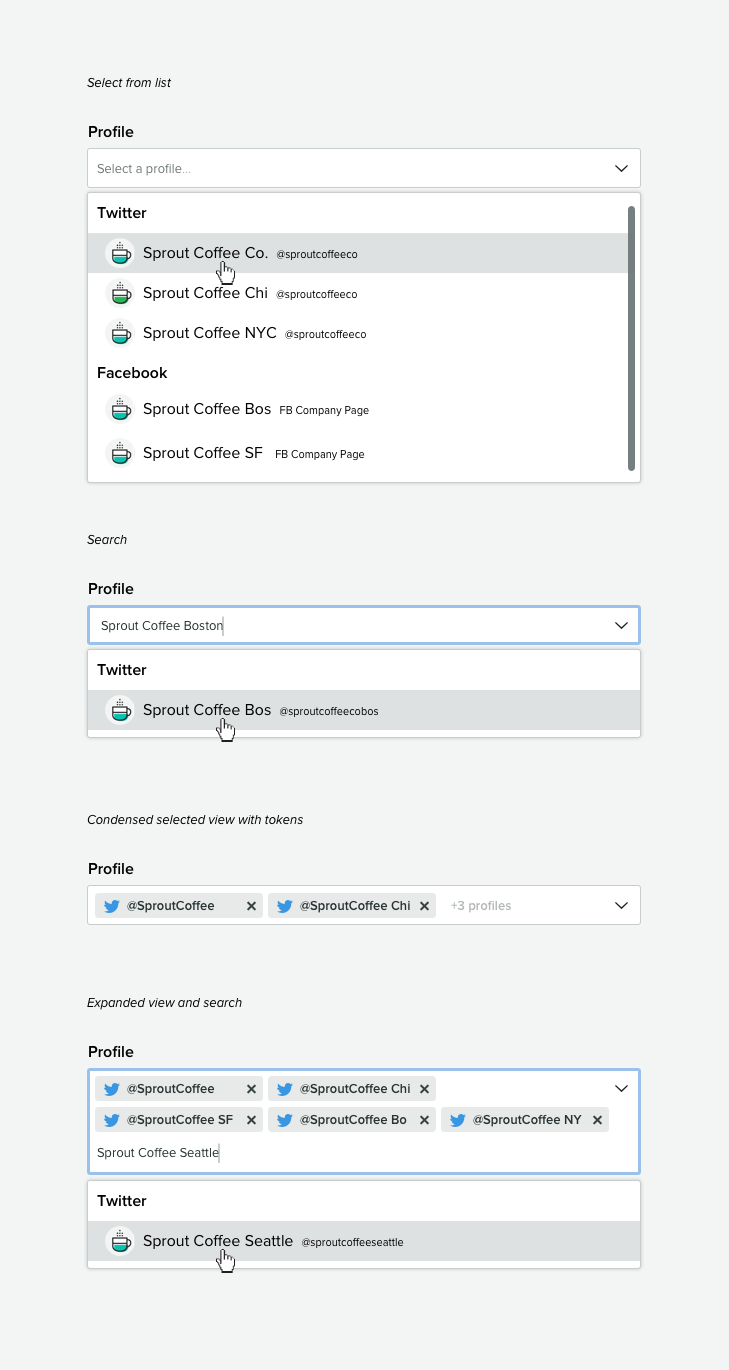Click into the "Sprout Coffee Seattle" search text
This screenshot has width=729, height=1370.
(158, 1153)
